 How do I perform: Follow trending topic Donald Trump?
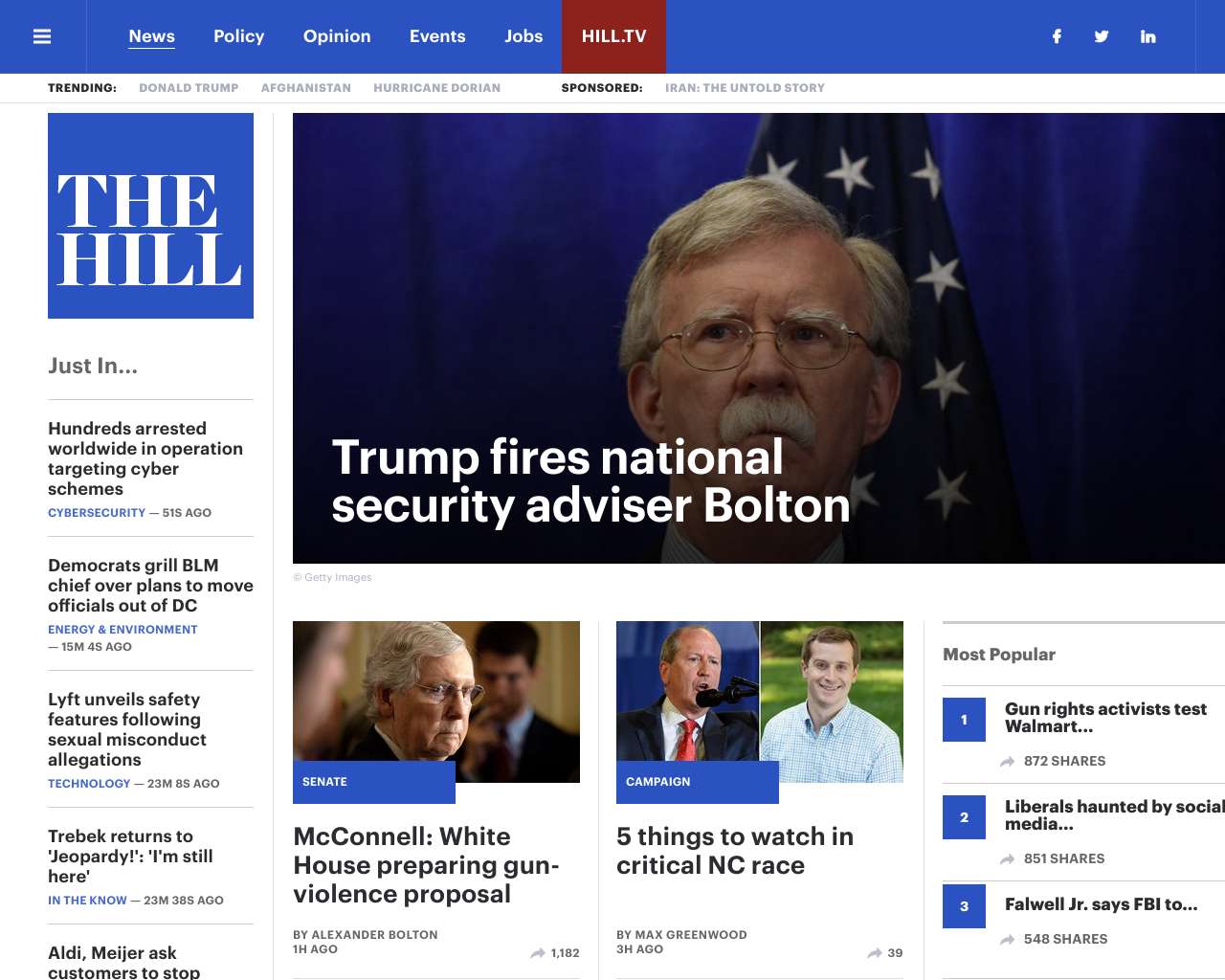[189, 88]
